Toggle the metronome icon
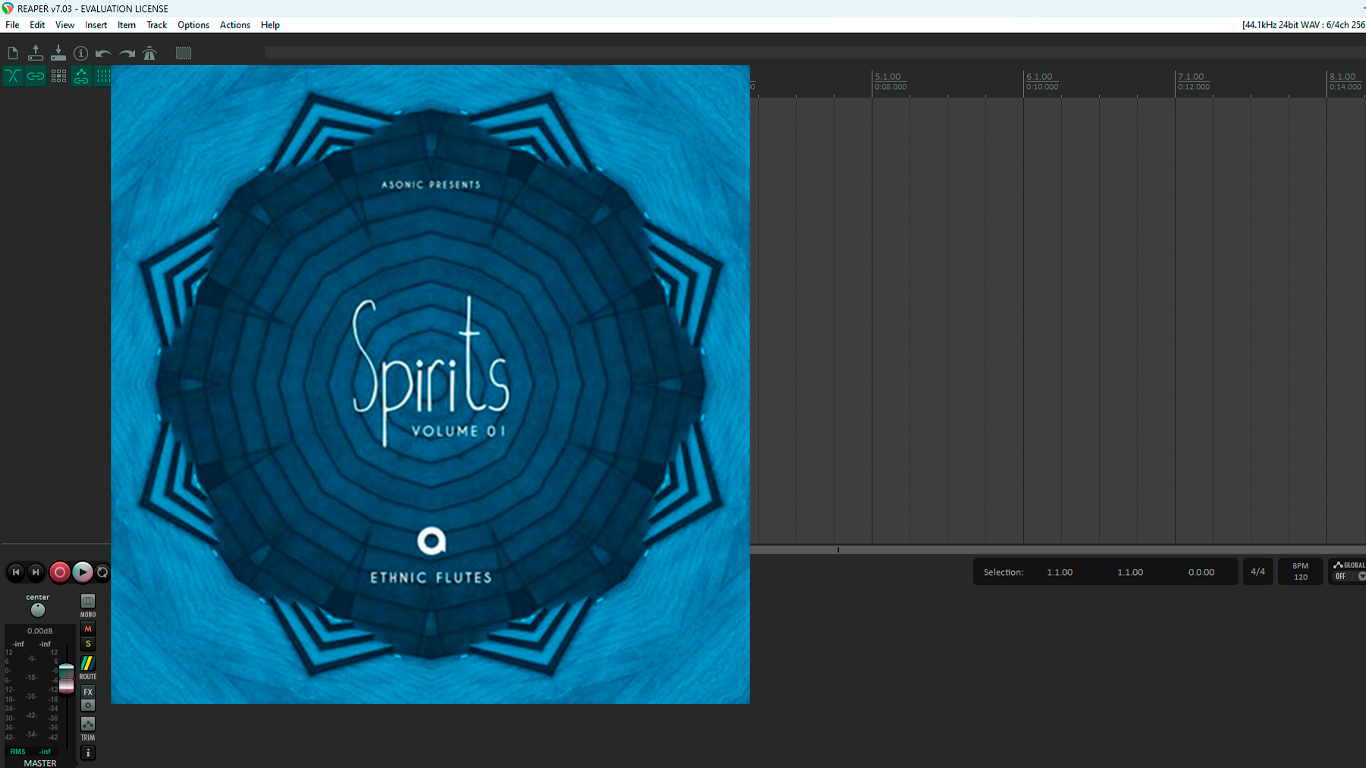The image size is (1366, 768). click(x=150, y=53)
